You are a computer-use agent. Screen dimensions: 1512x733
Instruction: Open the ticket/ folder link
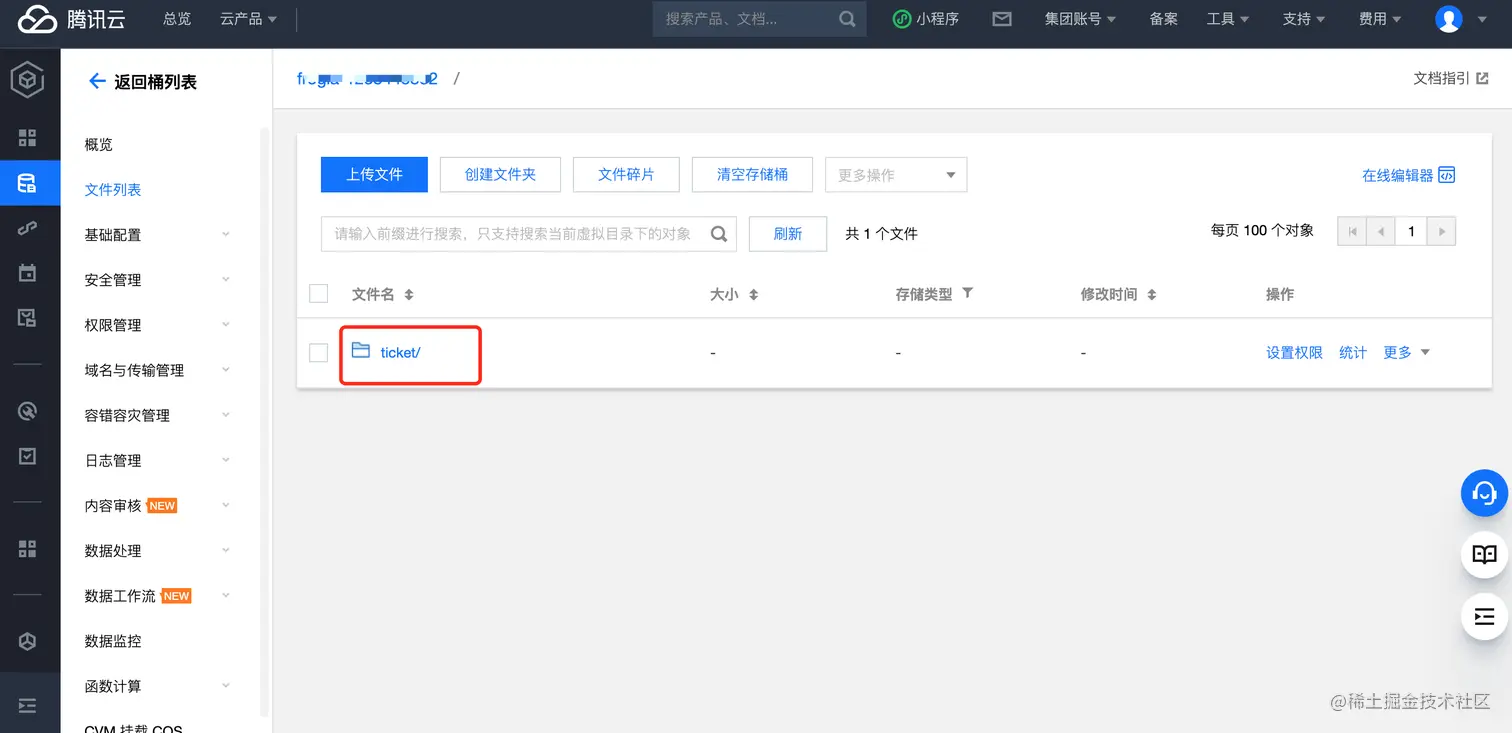pos(400,352)
